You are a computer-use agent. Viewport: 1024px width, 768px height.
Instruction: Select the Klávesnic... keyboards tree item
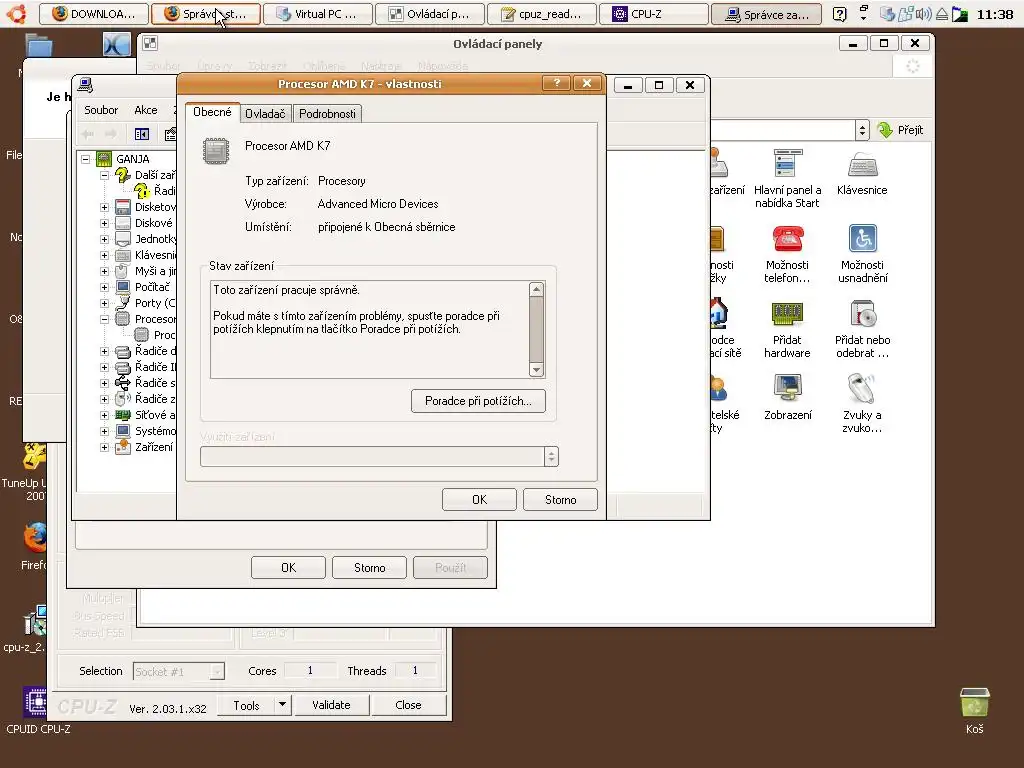coord(145,255)
